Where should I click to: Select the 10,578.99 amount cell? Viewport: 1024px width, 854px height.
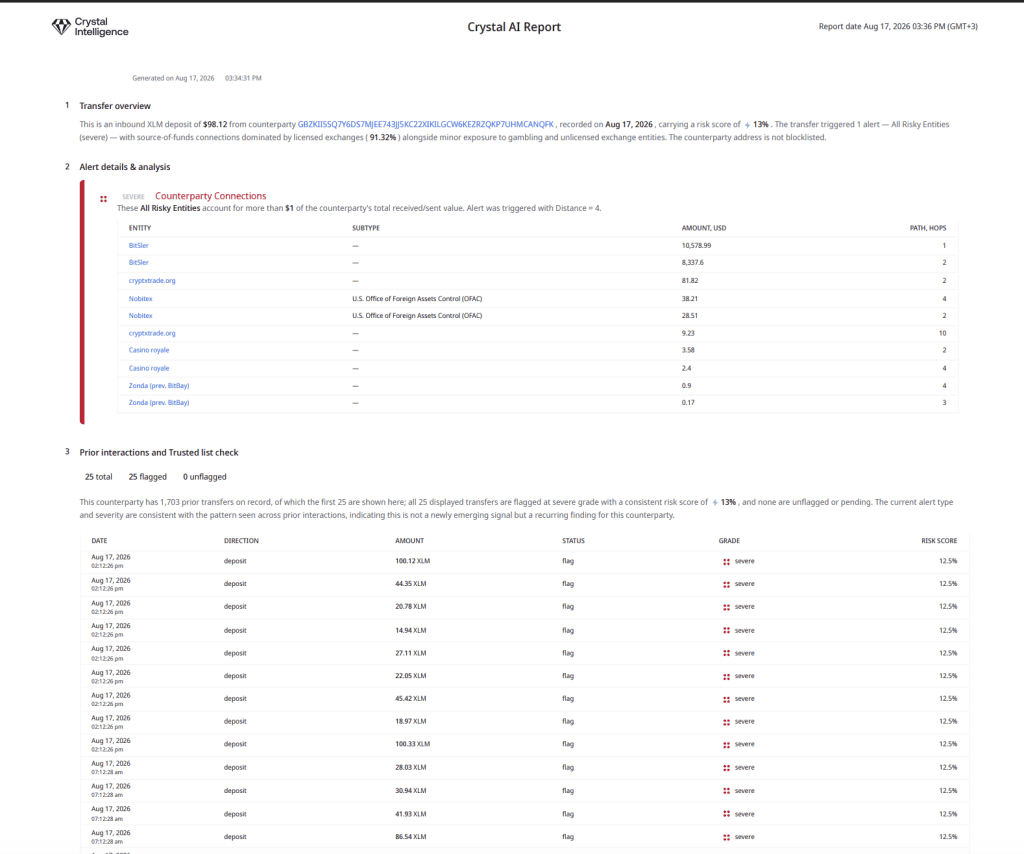pyautogui.click(x=696, y=245)
